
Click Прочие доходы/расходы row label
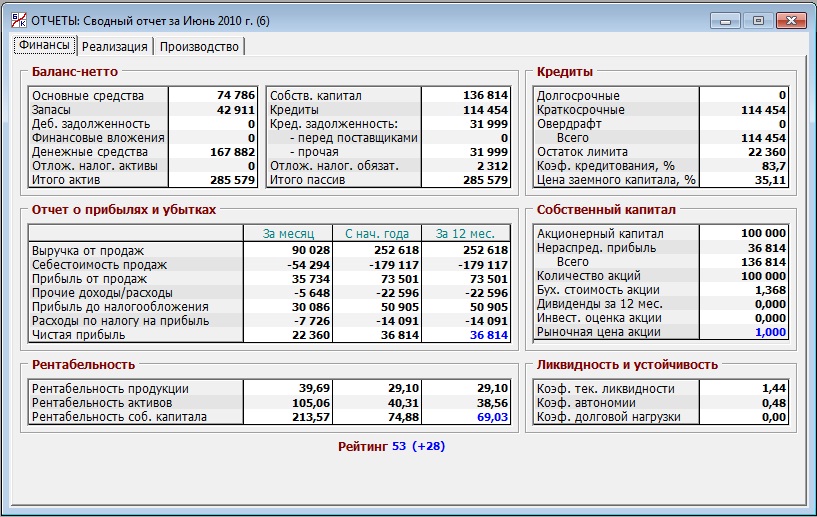[102, 293]
